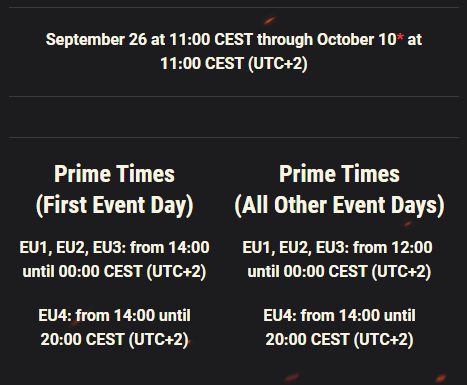Image resolution: width=467 pixels, height=385 pixels.
Task: Click the '(First Event Day)' heading
Action: coord(114,205)
